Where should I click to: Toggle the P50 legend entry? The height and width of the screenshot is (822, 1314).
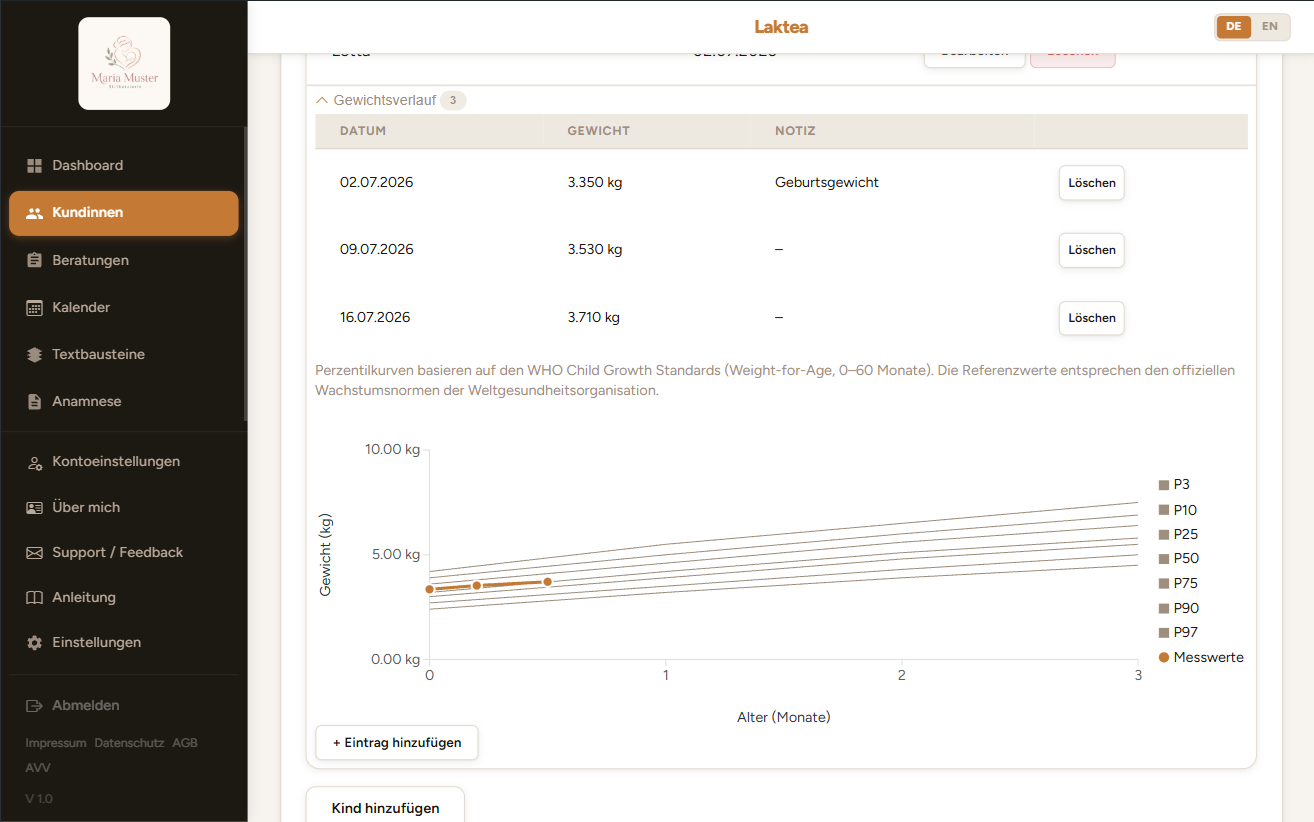1179,558
